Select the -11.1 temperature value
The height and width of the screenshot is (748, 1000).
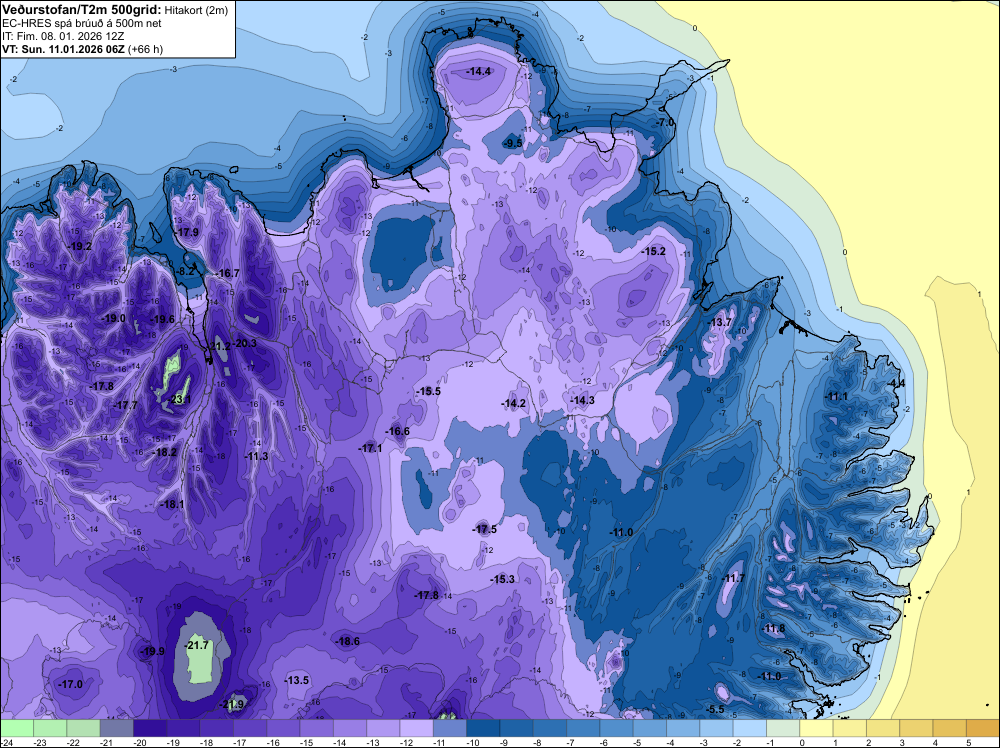click(x=836, y=397)
